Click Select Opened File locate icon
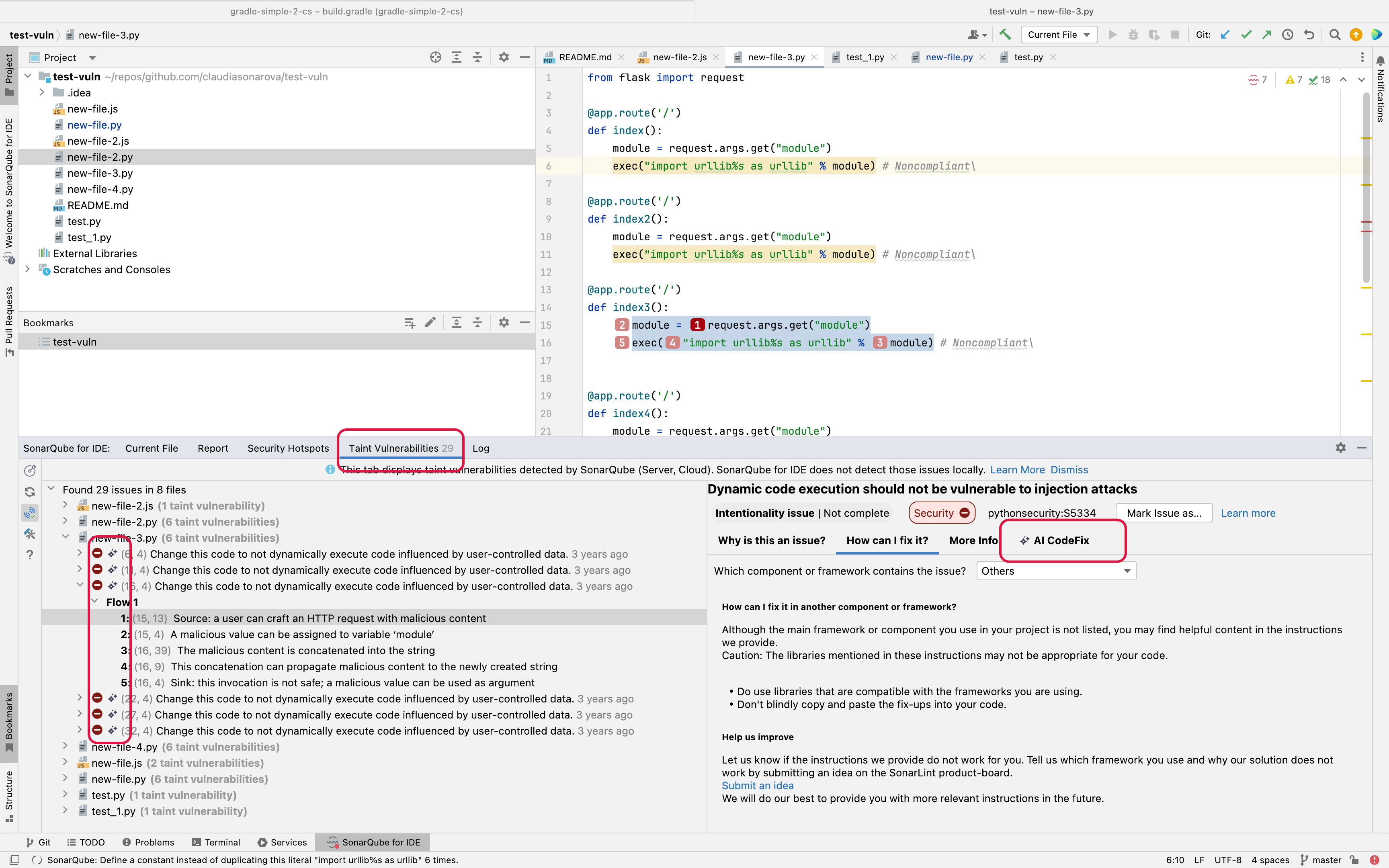Image resolution: width=1389 pixels, height=868 pixels. 436,57
